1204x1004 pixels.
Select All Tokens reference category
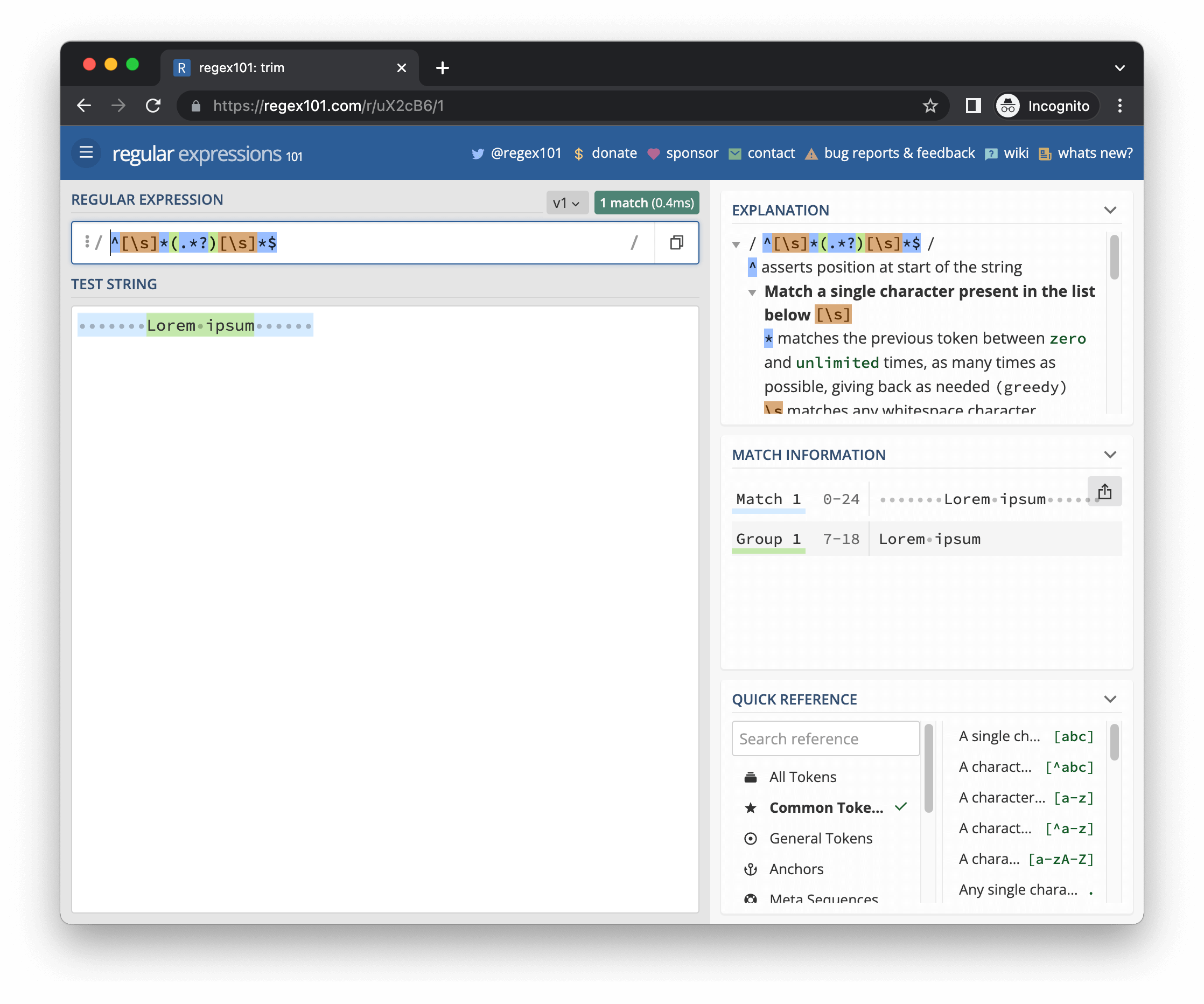pos(802,777)
